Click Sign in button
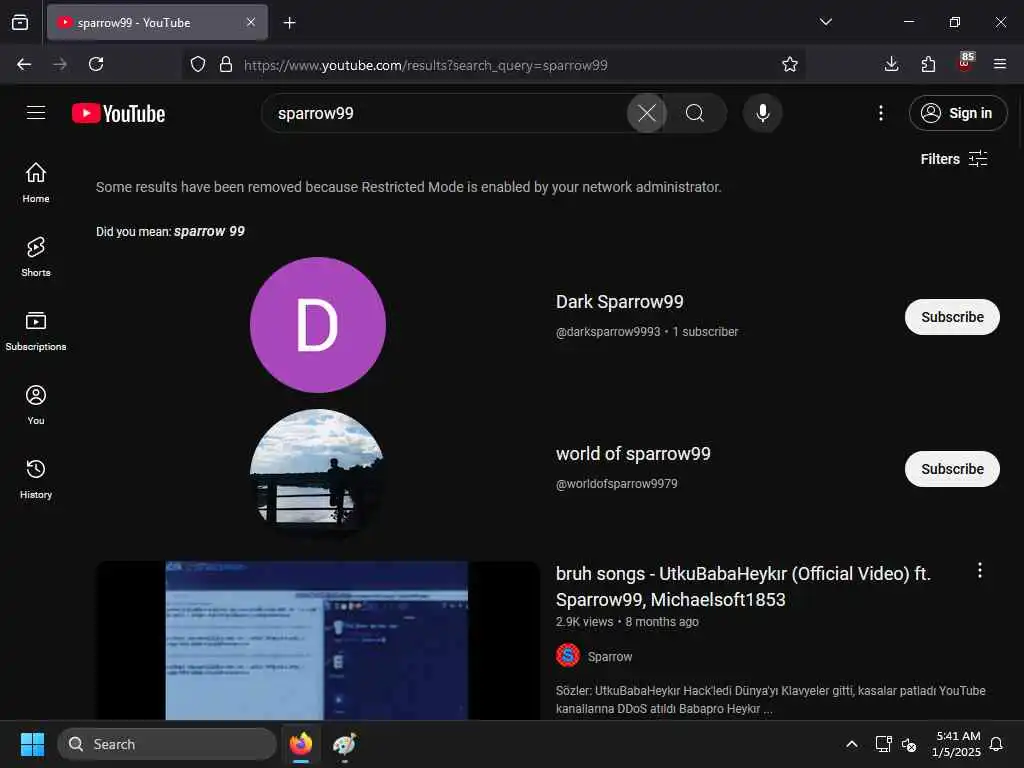The height and width of the screenshot is (768, 1024). [x=957, y=113]
